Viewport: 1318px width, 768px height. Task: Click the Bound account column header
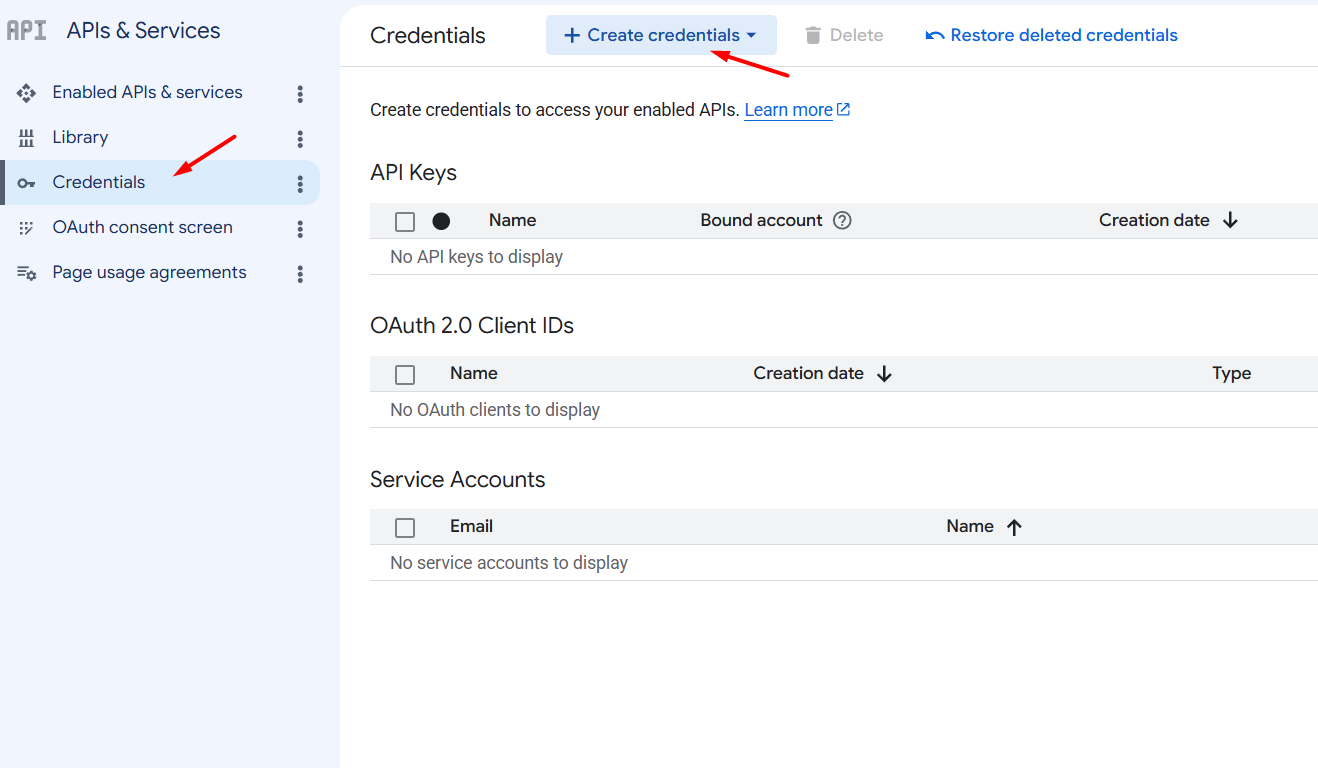tap(761, 220)
